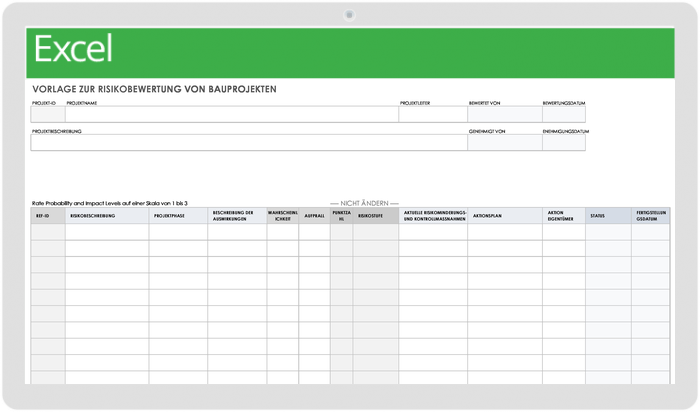Click the 'Vorlage zur Risikobewertung von Bauprojekten' title
Screen dimensions: 700x412
(x=154, y=89)
